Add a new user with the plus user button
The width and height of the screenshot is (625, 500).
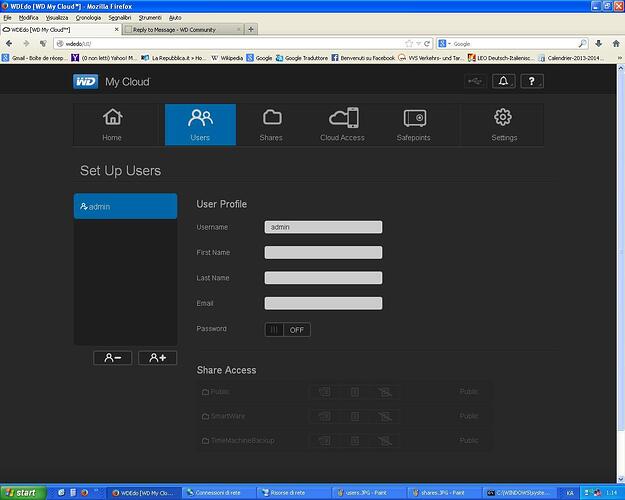click(x=157, y=358)
